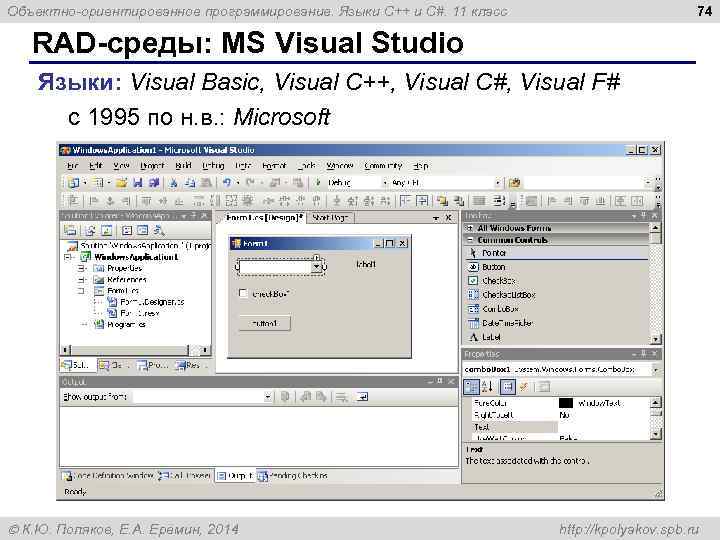Viewport: 720px width, 540px height.
Task: Open Property Pages in the Properties window
Action: (543, 387)
